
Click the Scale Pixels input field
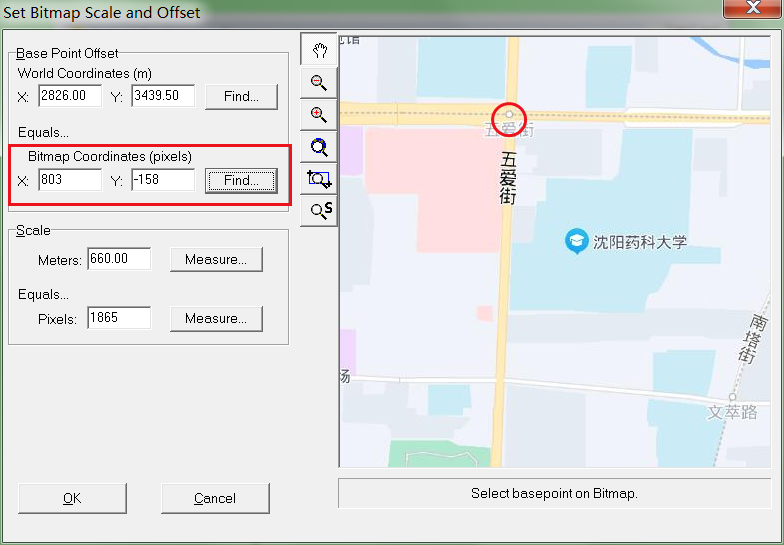click(x=119, y=319)
